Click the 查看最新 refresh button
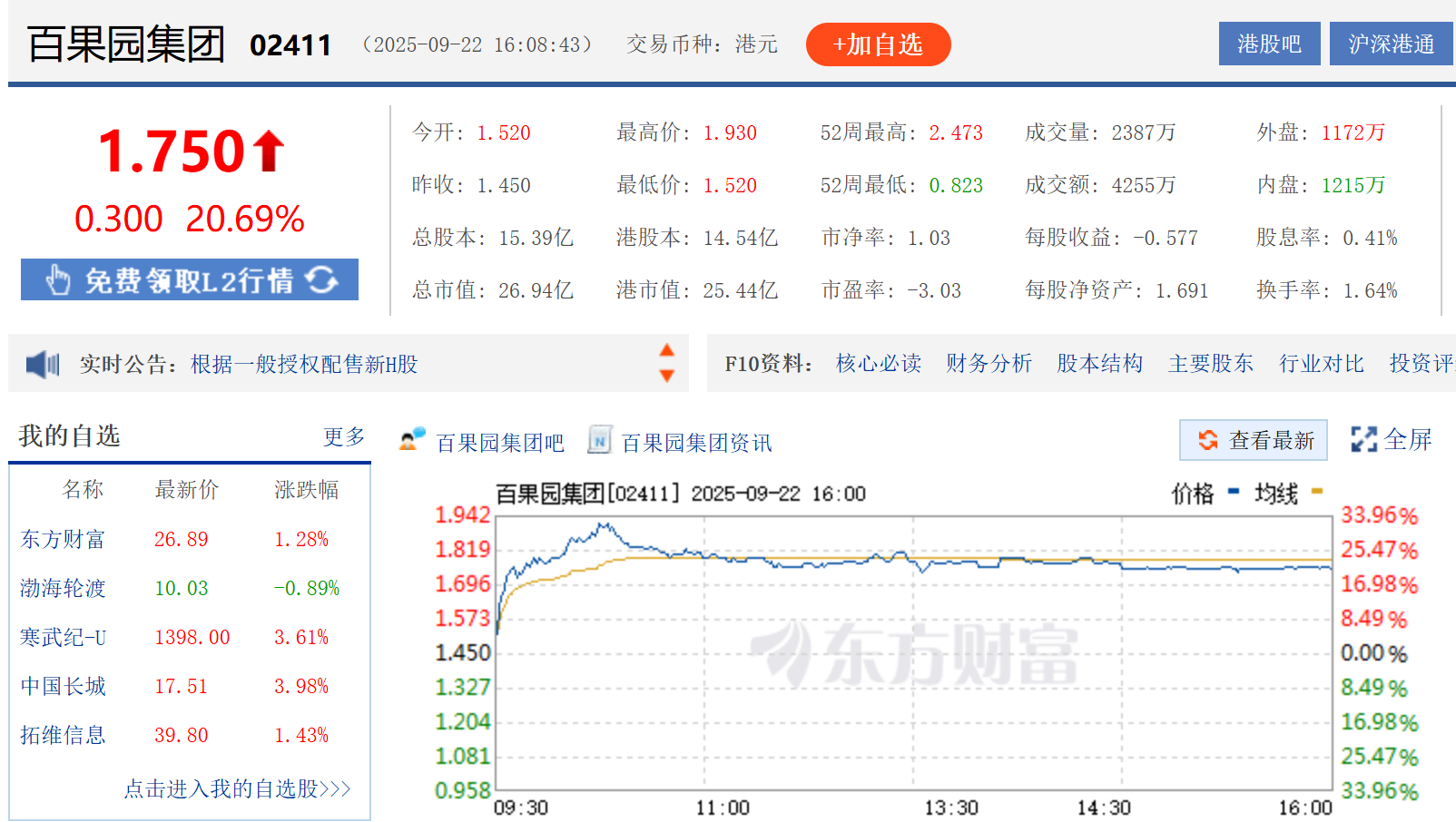1456x822 pixels. tap(1253, 440)
